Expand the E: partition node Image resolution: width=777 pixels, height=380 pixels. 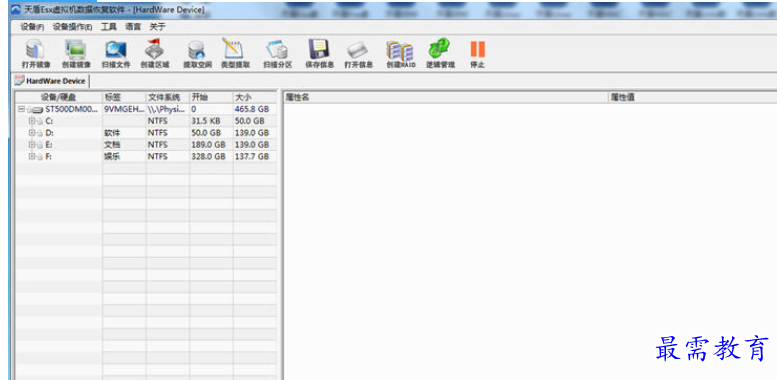[32, 145]
